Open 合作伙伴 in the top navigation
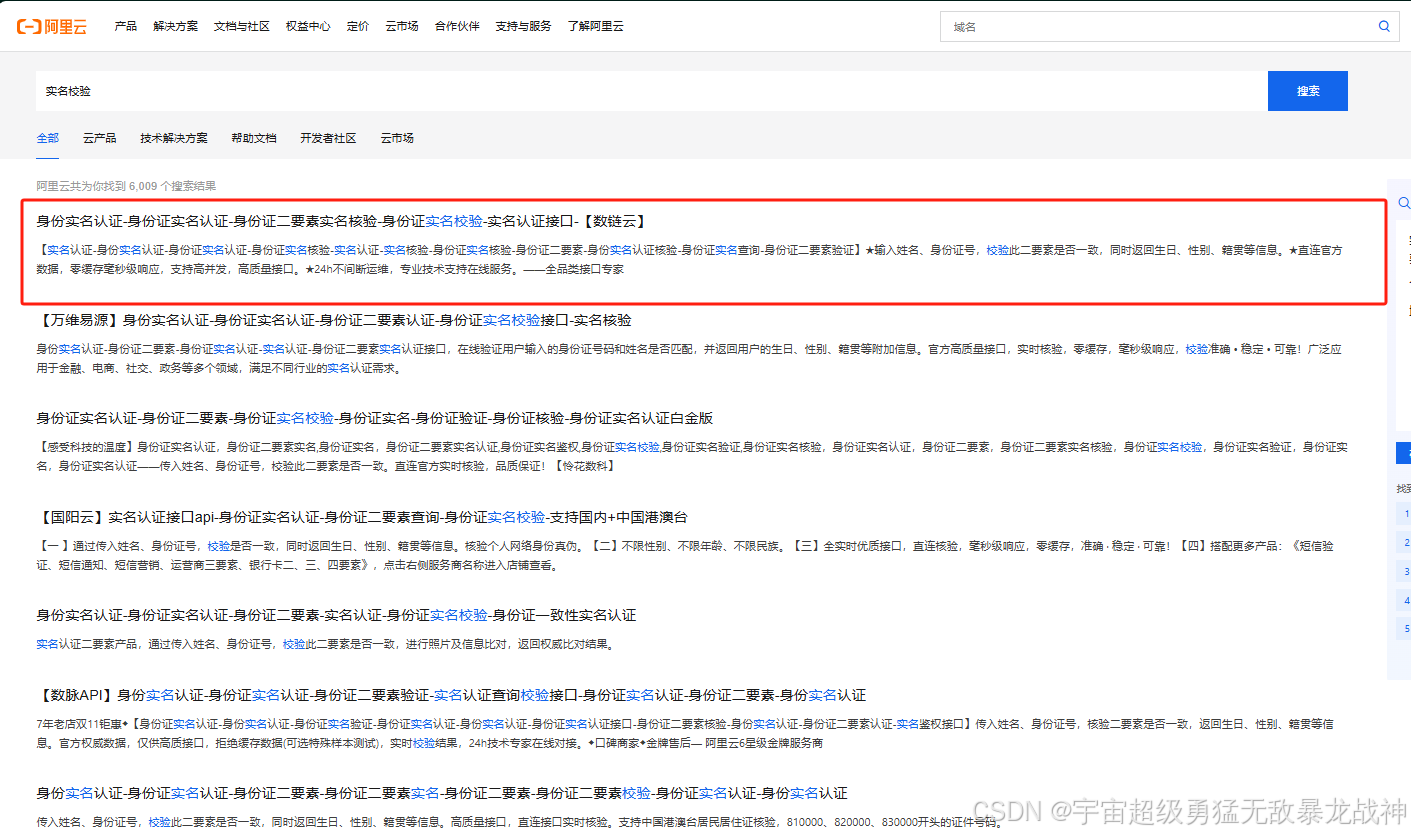This screenshot has height=837, width=1411. (457, 26)
